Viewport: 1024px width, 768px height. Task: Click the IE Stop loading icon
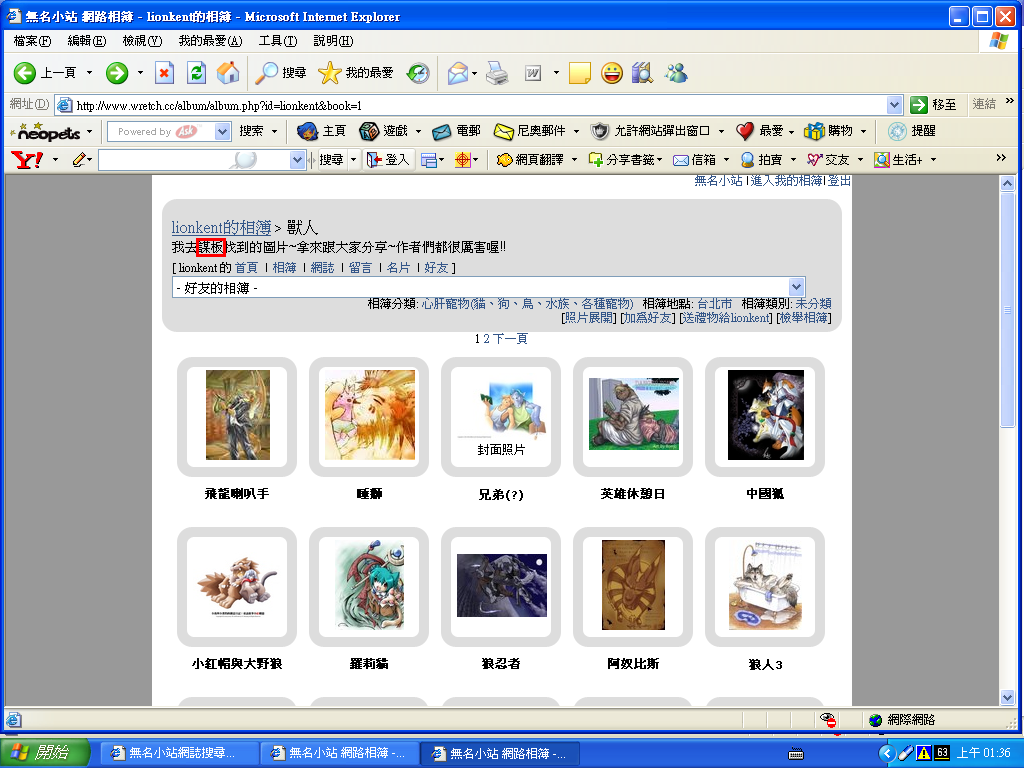point(165,73)
